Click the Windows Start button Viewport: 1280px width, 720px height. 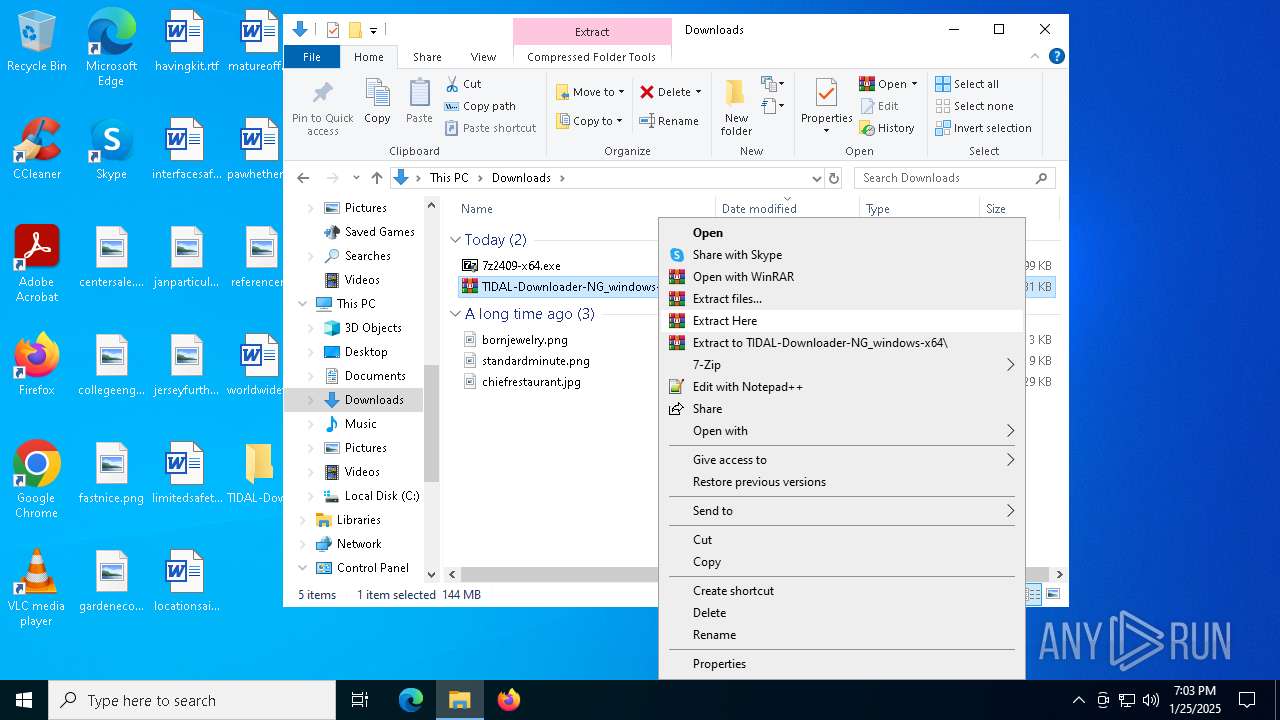(24, 700)
